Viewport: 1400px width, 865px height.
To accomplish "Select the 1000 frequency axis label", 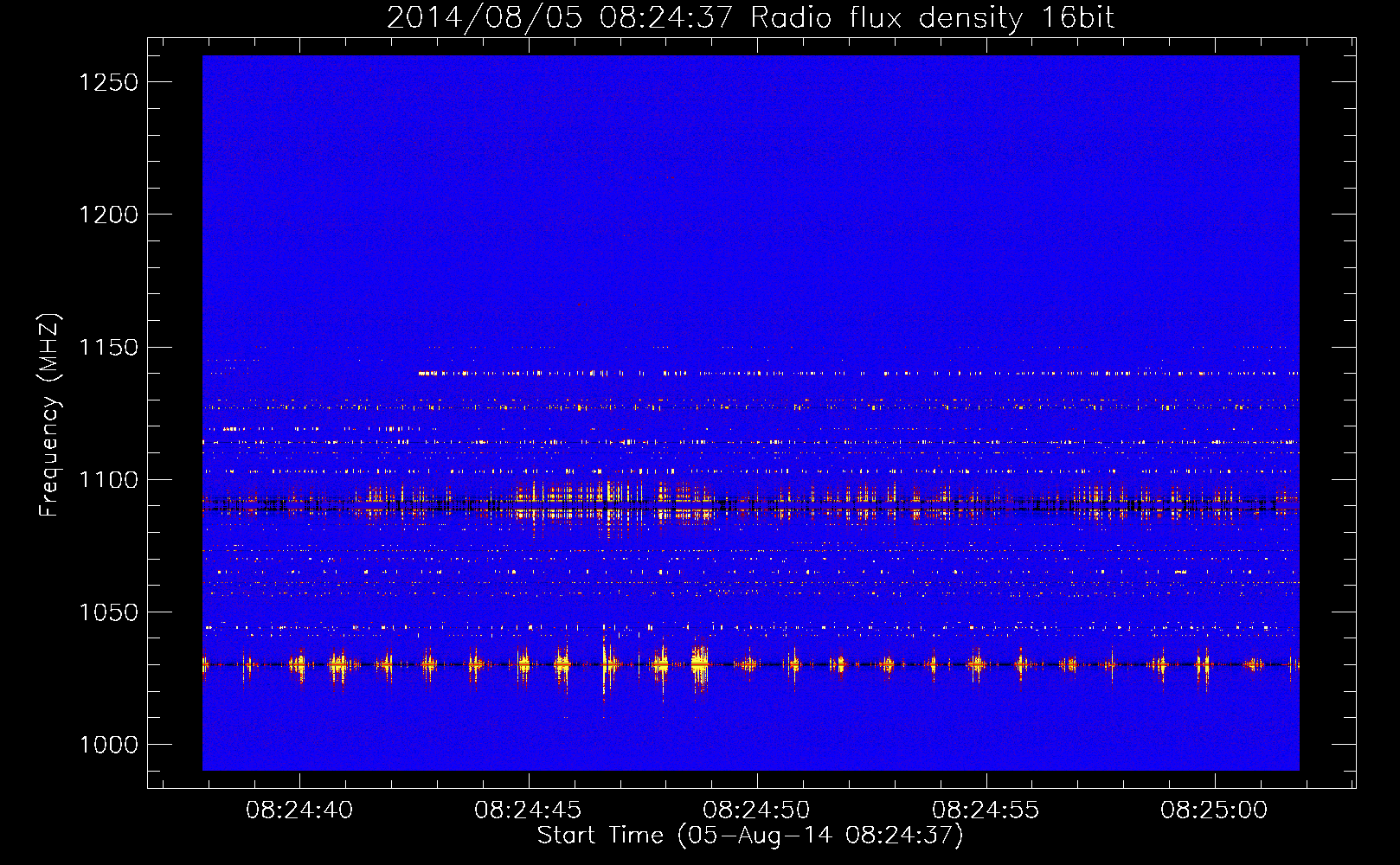I will (108, 745).
